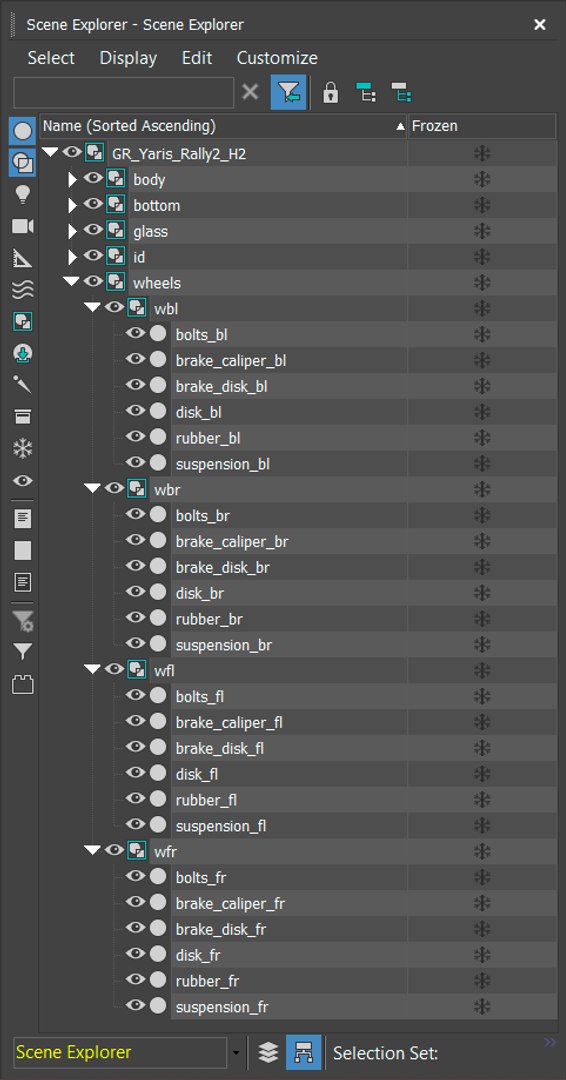Toggle Display Space Warps wavy lines icon
The width and height of the screenshot is (566, 1080).
tap(23, 290)
